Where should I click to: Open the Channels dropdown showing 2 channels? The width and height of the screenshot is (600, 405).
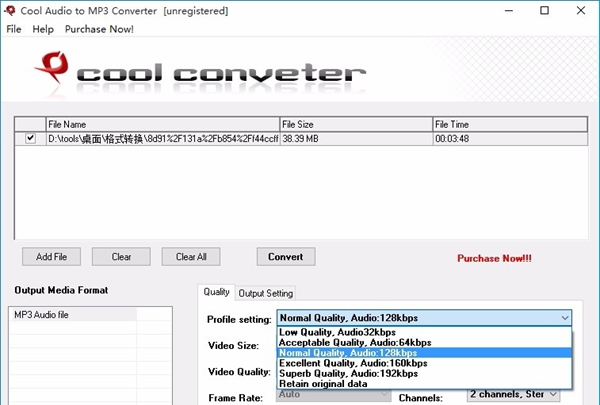514,395
